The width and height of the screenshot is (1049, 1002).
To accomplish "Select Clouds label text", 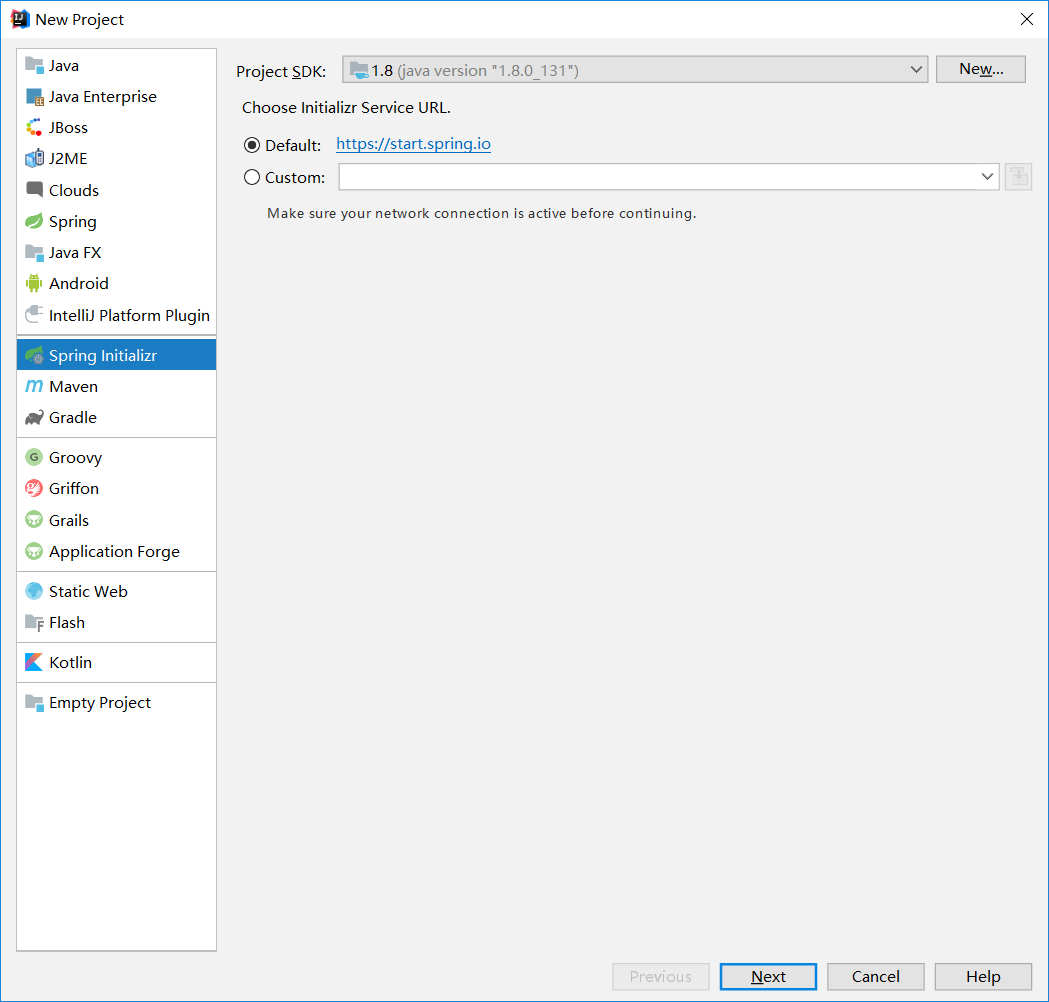I will coord(74,191).
